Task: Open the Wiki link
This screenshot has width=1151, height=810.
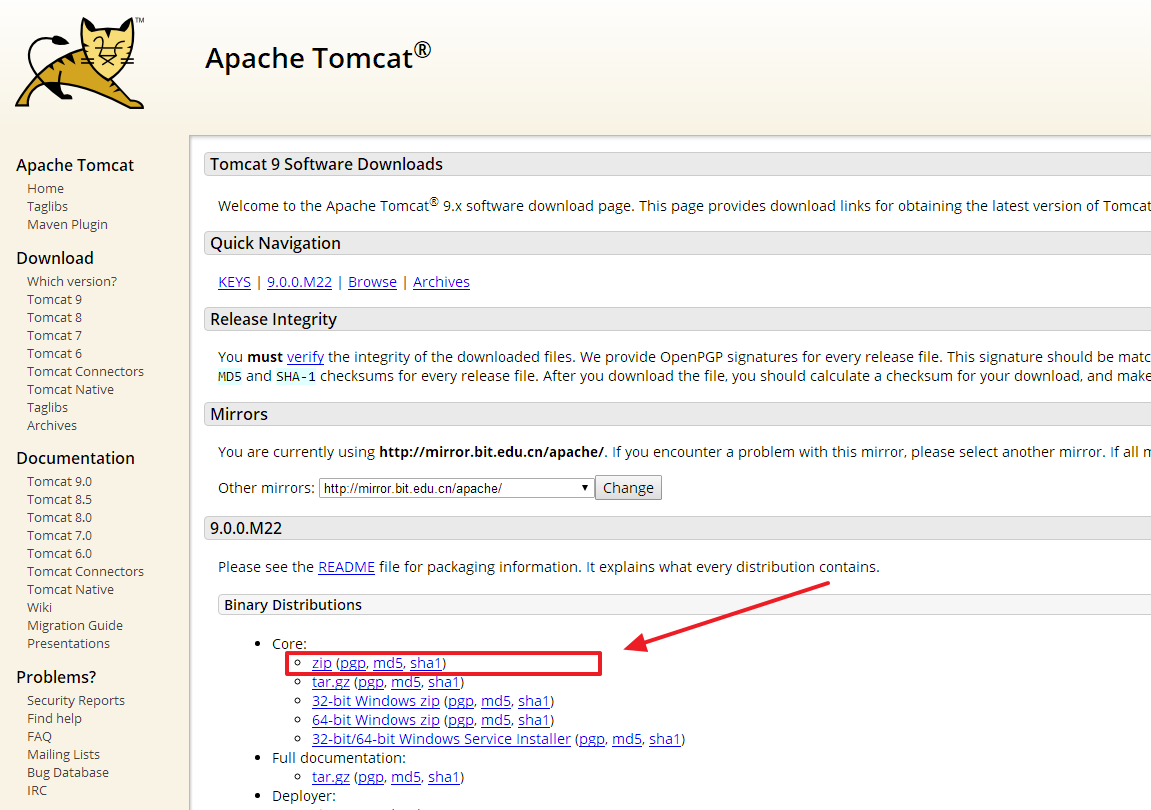Action: click(x=40, y=607)
